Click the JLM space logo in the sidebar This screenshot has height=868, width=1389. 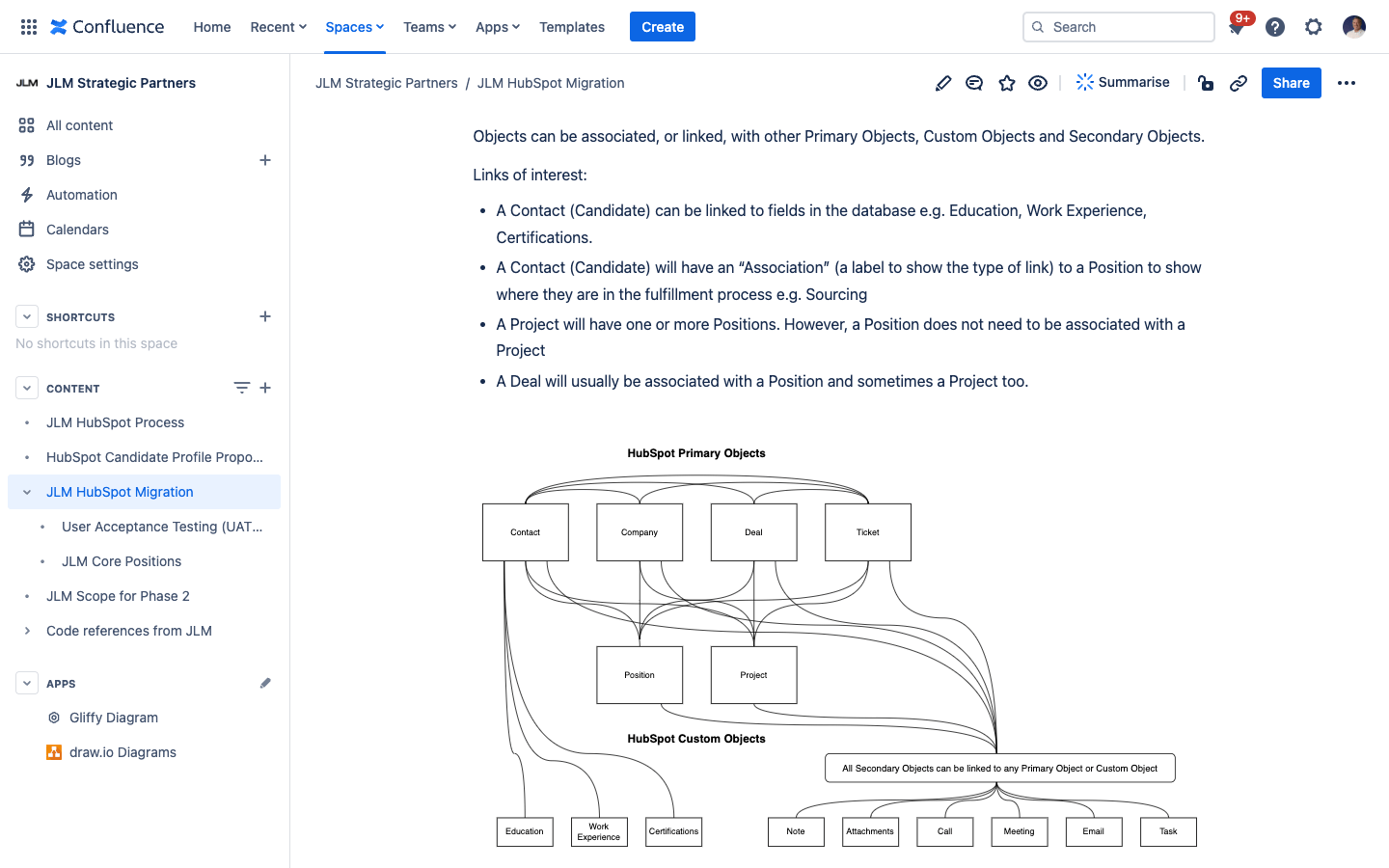[27, 83]
